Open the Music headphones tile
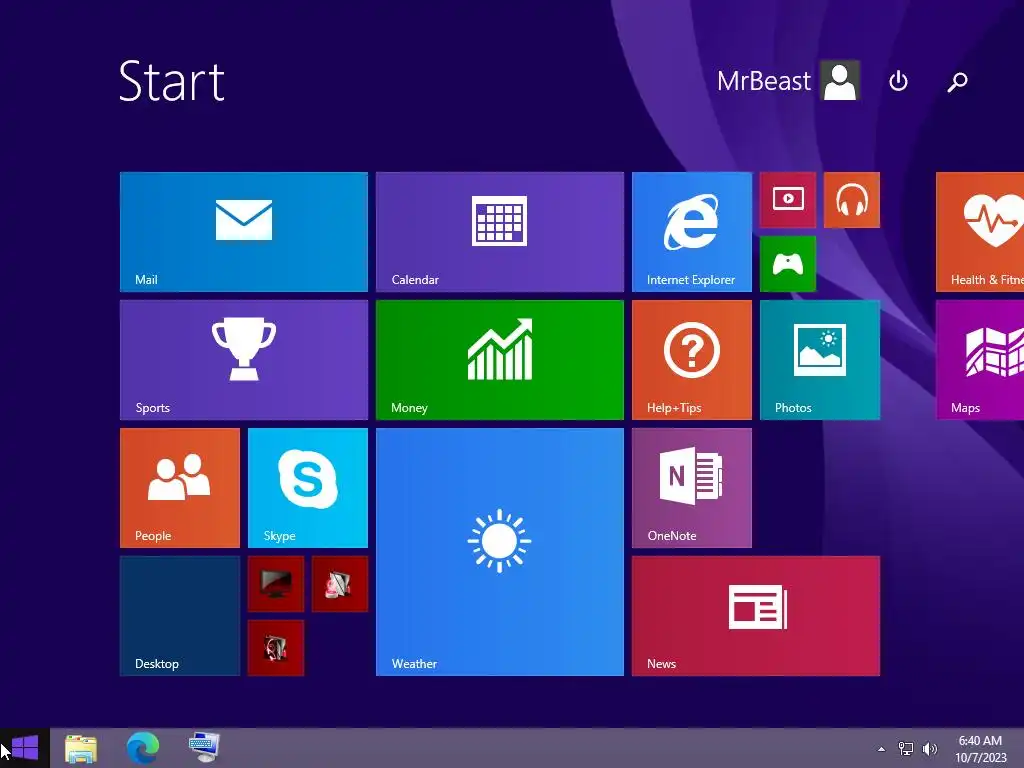 point(852,200)
